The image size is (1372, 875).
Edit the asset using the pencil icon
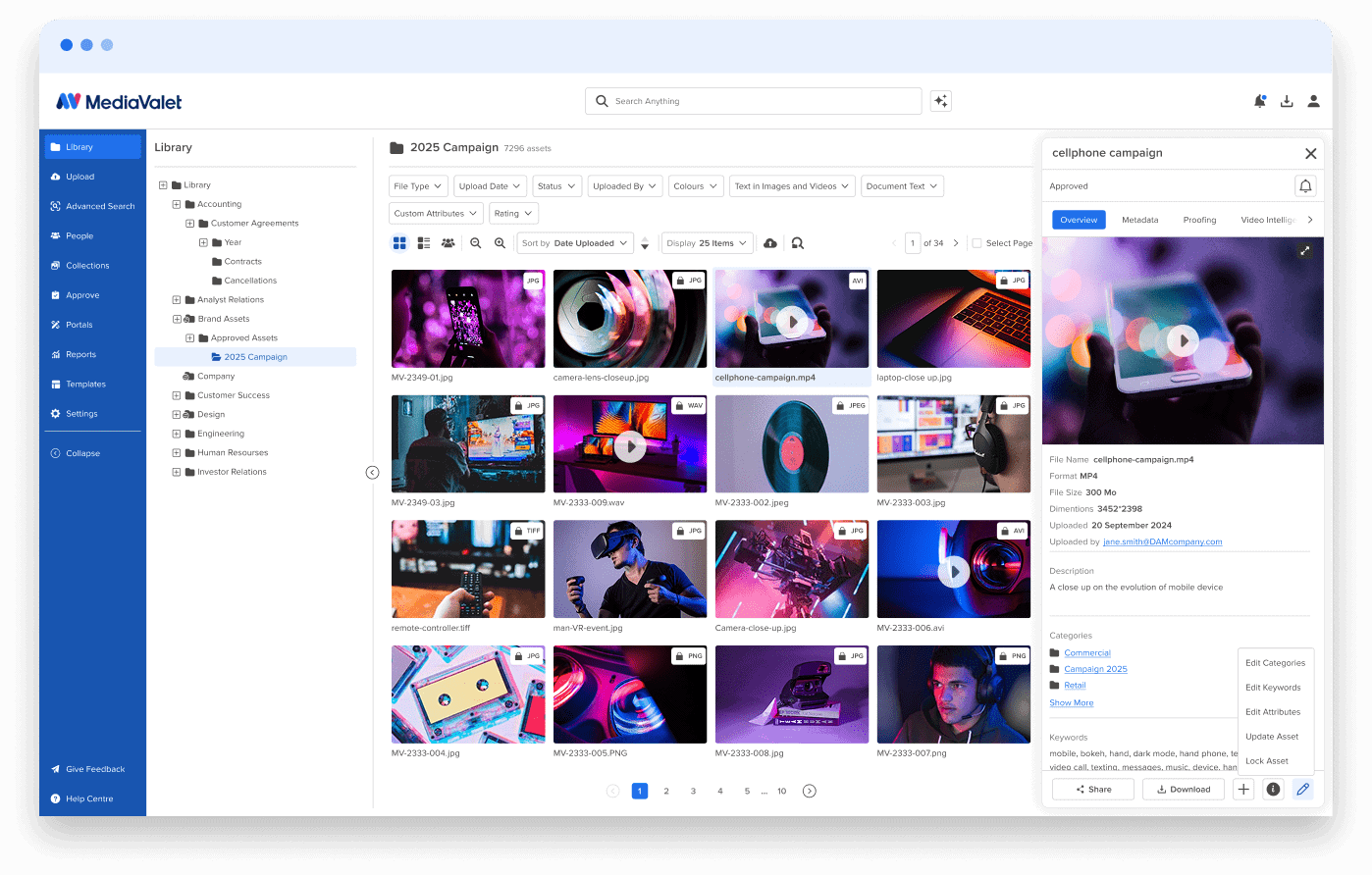tap(1302, 789)
